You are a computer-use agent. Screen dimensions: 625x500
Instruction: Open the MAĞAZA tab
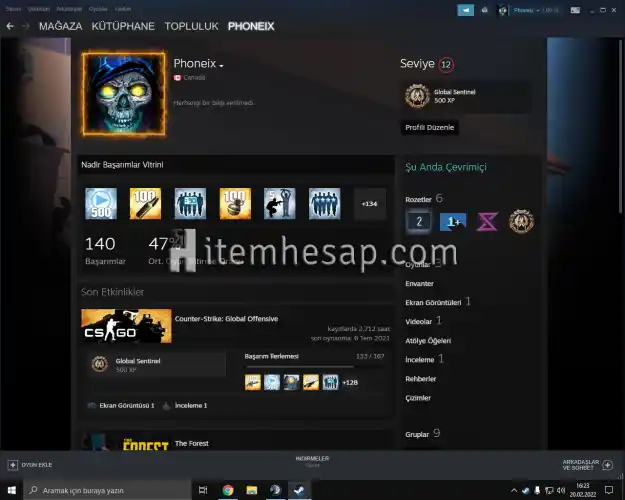(60, 26)
